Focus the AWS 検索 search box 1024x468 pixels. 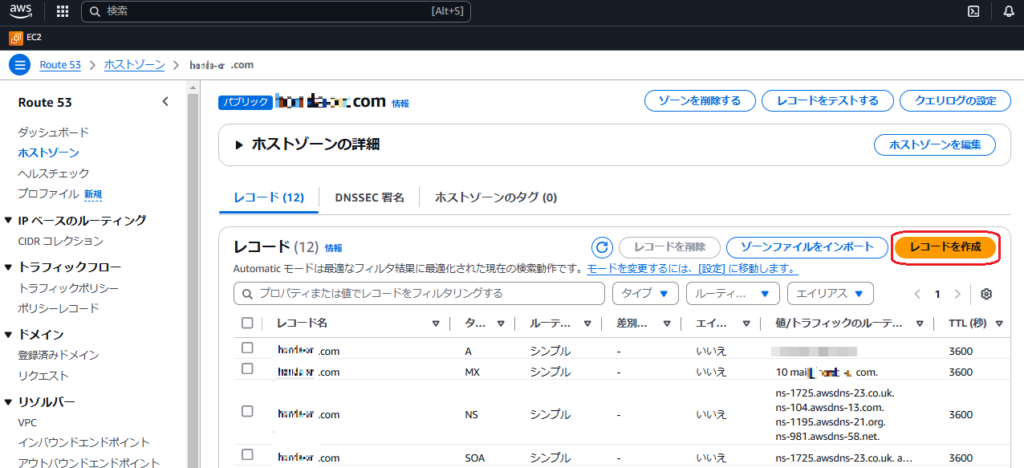click(276, 11)
